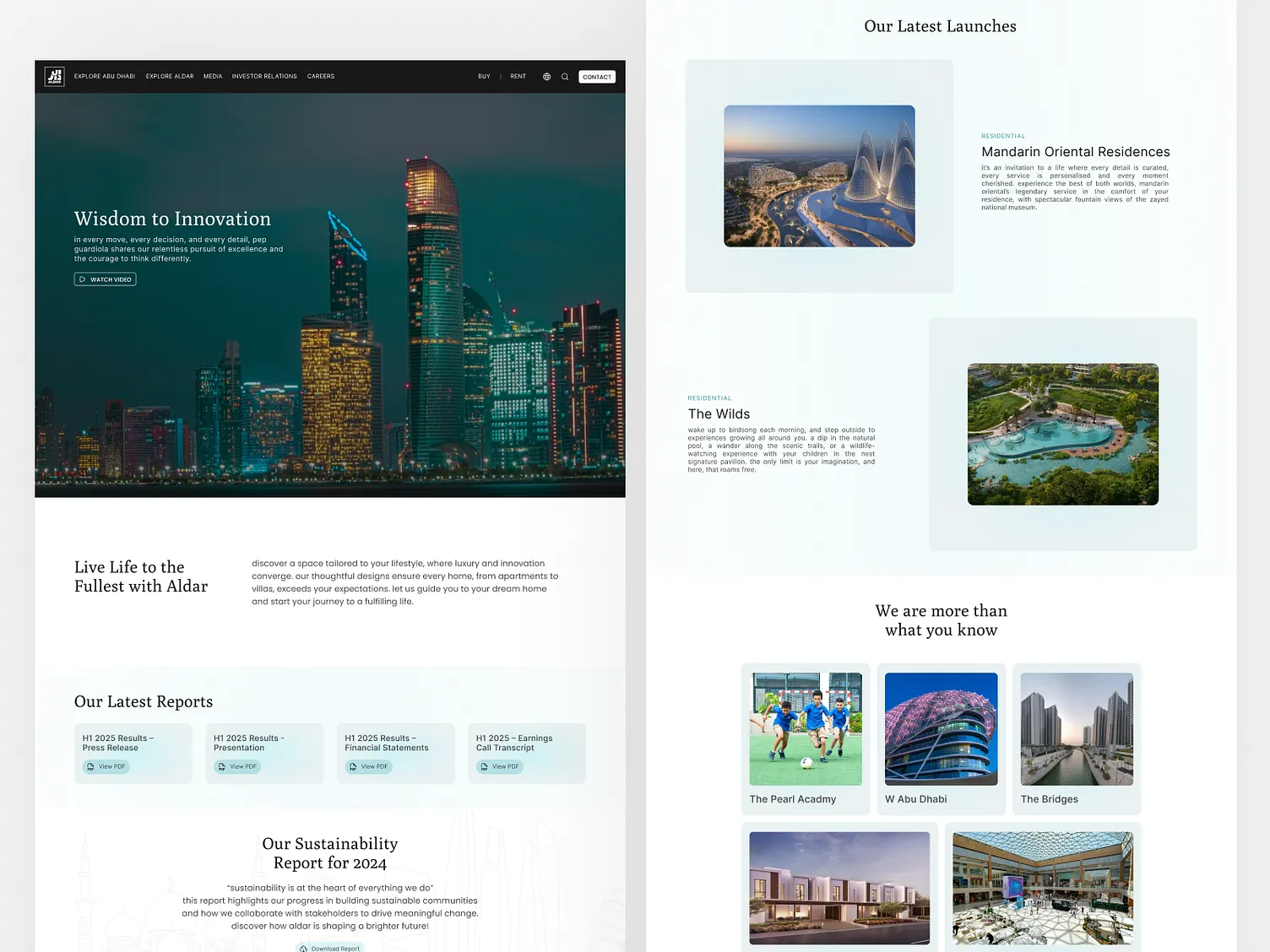Click the quote 'sustainability is at the heart'

(x=330, y=888)
